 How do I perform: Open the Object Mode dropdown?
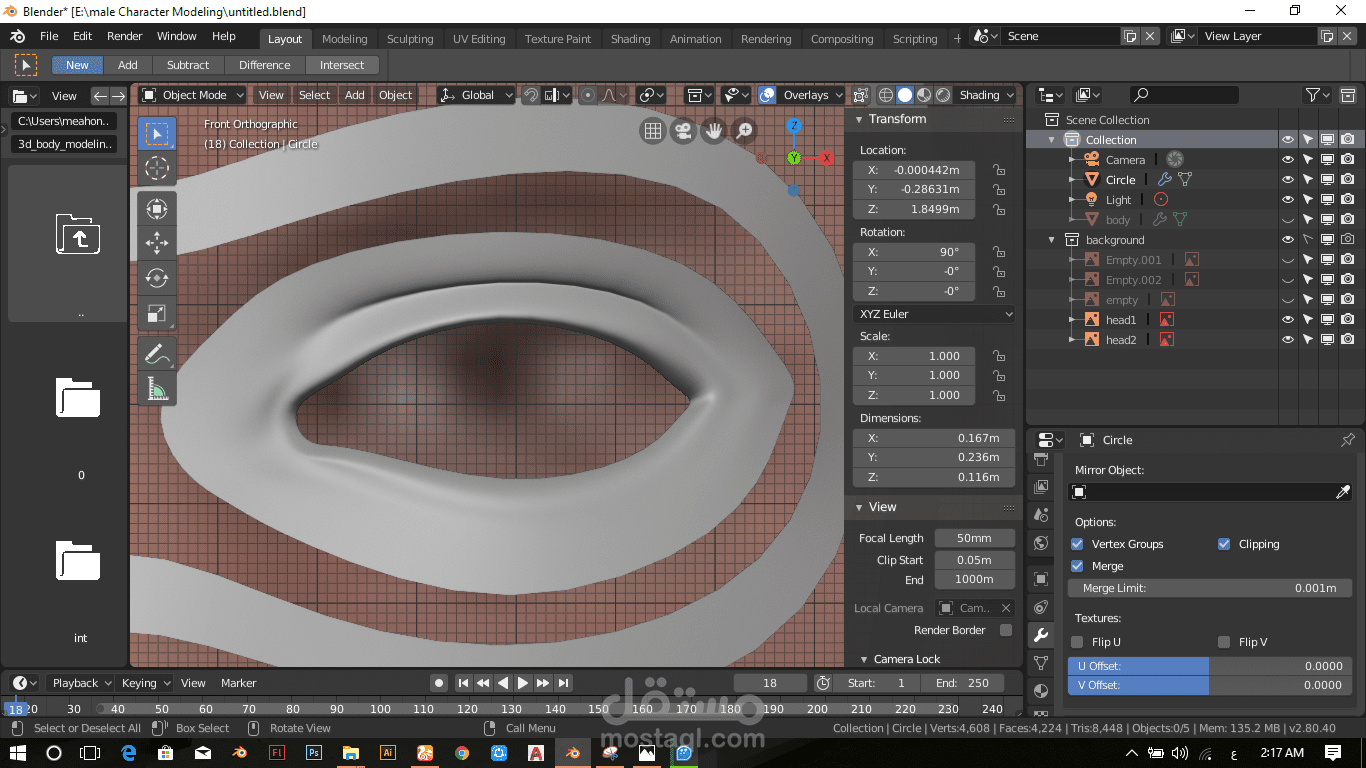tap(193, 95)
